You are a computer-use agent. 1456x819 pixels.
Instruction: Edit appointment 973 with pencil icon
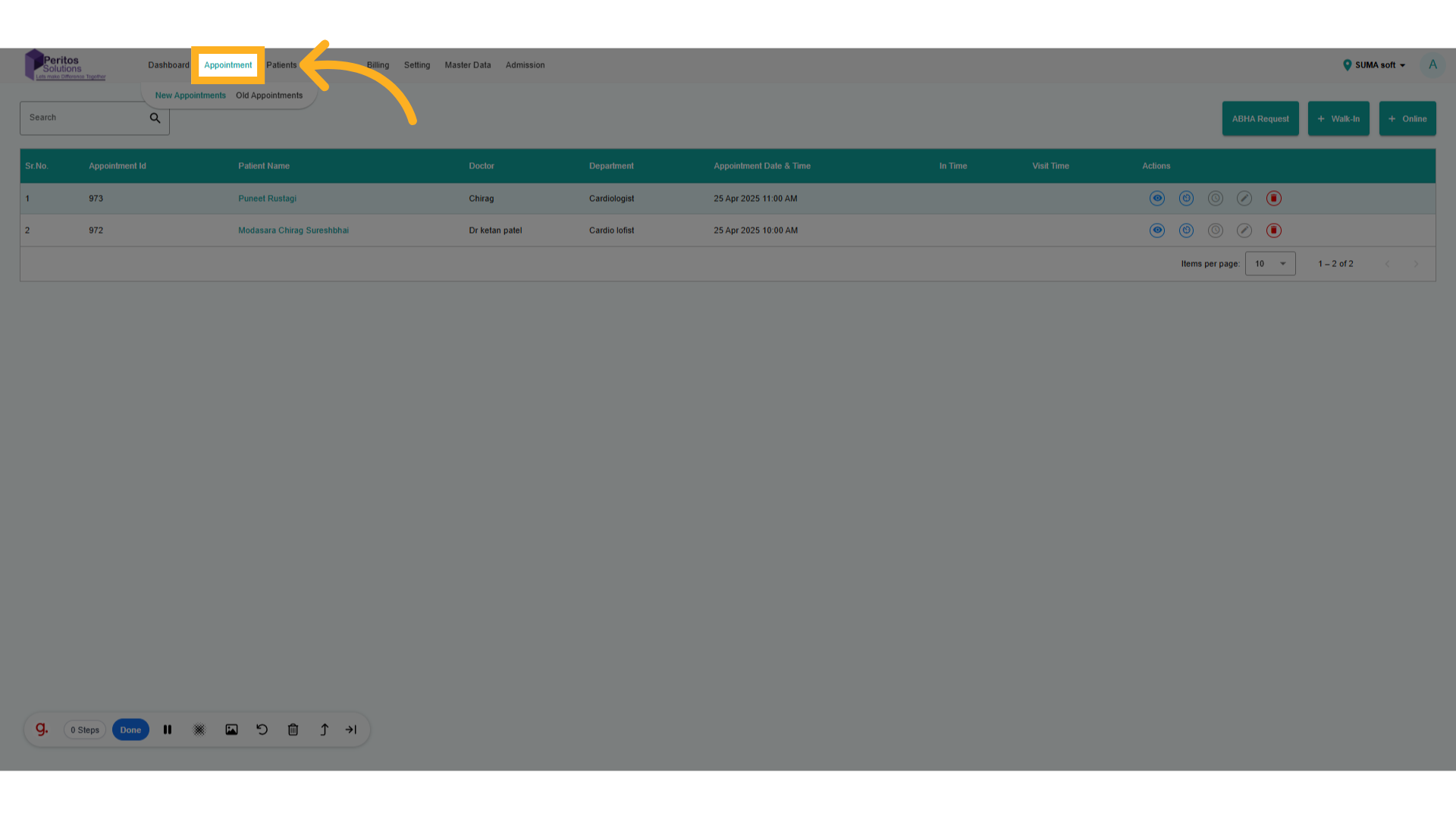click(1244, 198)
